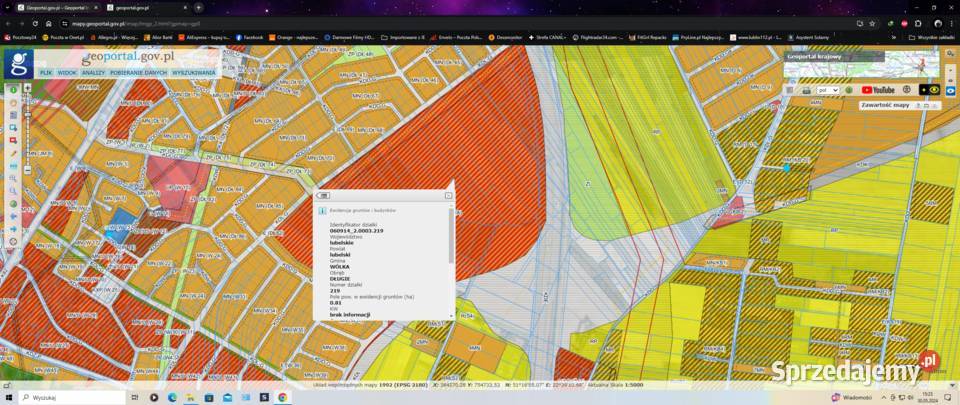Select the measure ruler tool
This screenshot has width=960, height=405.
click(13, 166)
